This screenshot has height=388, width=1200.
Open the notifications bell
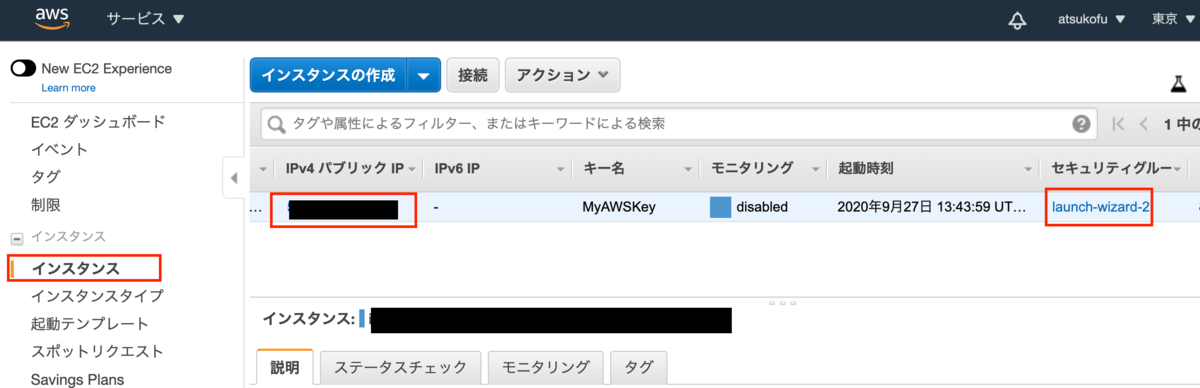click(x=1017, y=19)
